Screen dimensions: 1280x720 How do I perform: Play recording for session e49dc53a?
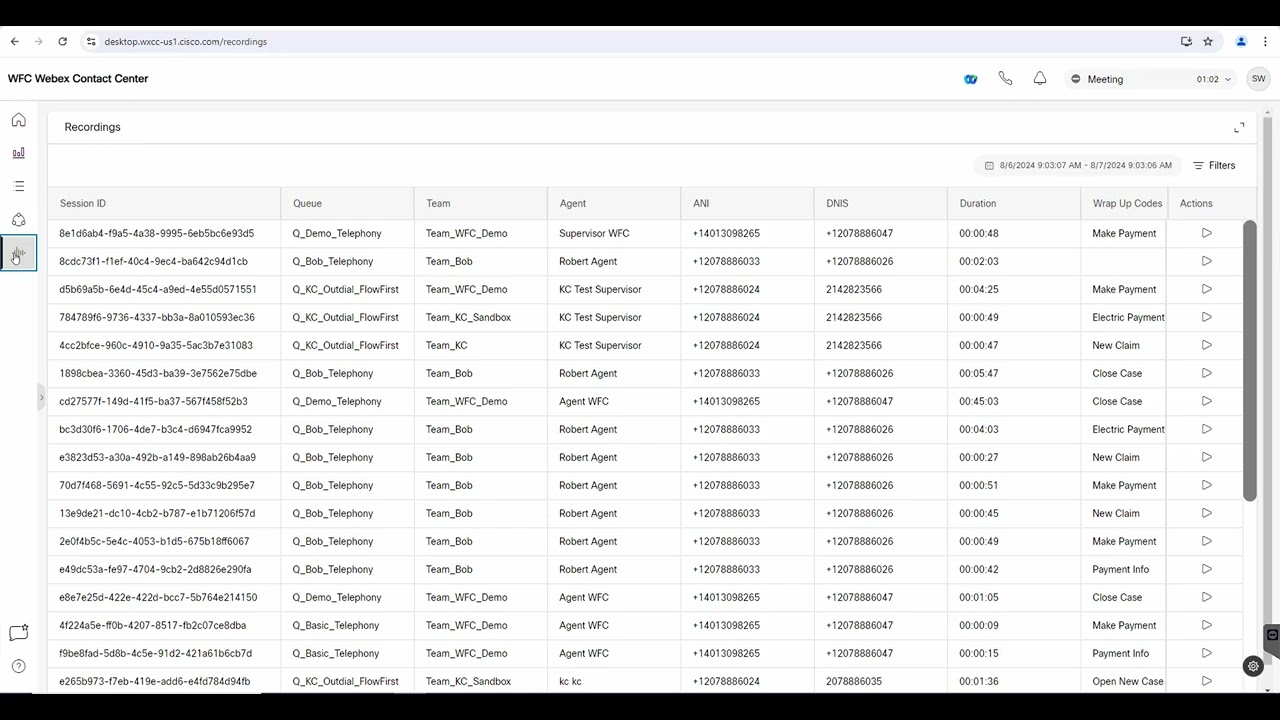[1206, 569]
